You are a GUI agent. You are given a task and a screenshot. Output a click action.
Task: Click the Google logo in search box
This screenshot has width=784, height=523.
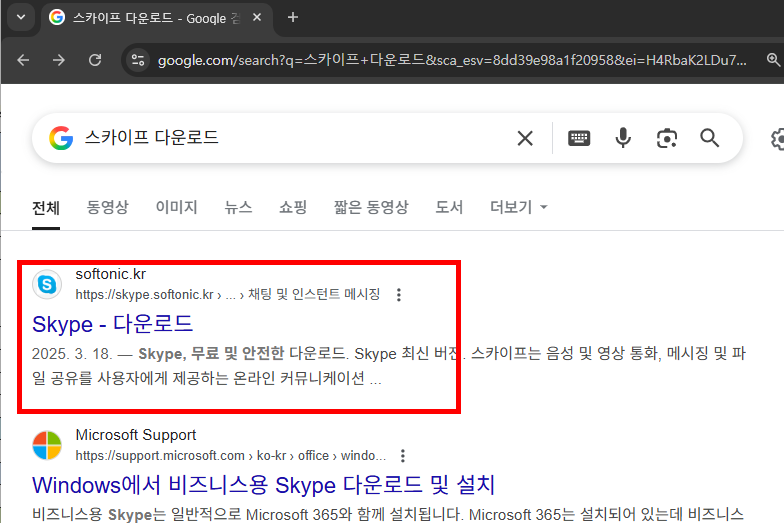click(61, 138)
